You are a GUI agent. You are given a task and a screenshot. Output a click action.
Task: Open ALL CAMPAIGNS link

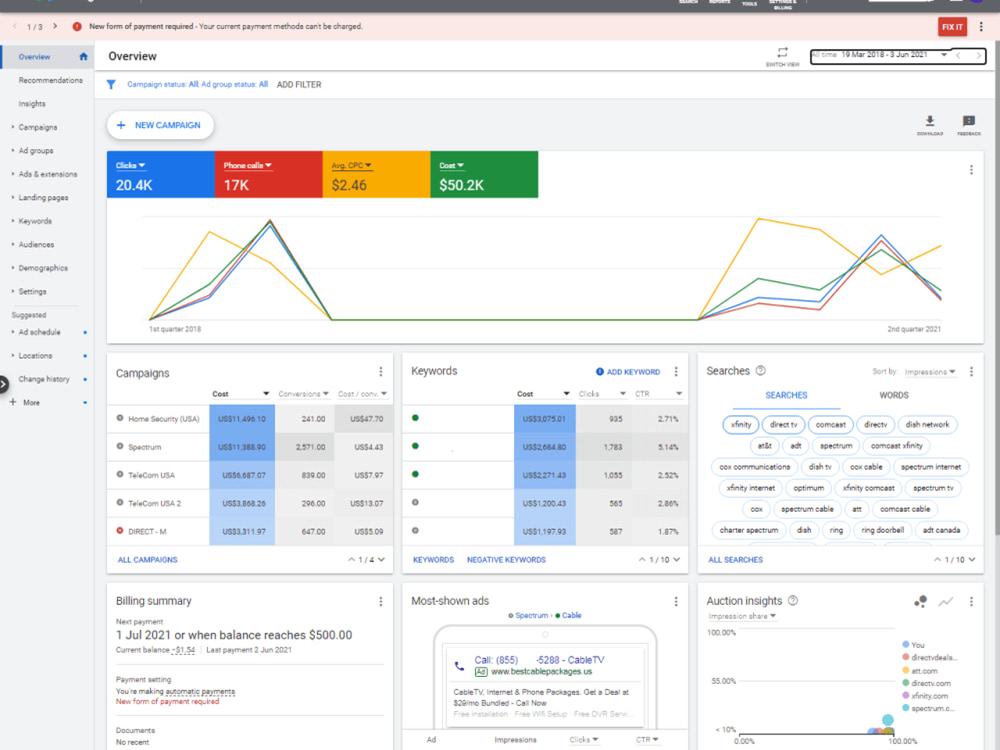tap(147, 559)
